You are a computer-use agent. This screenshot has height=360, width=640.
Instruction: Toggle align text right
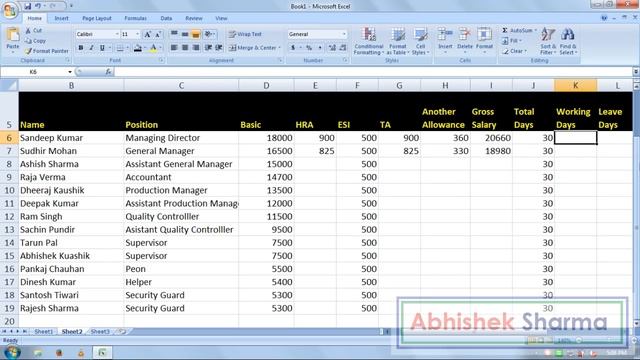(x=196, y=48)
